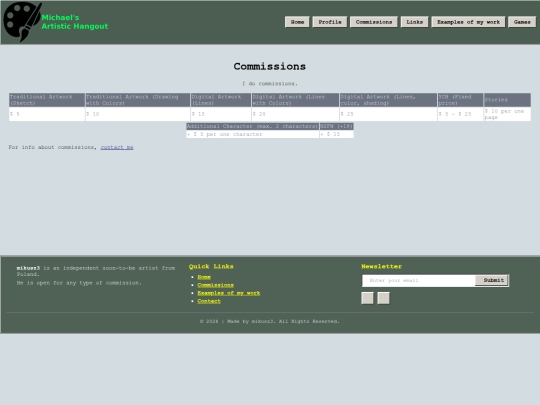This screenshot has width=540, height=405.
Task: Click the copyright notice text
Action: [x=270, y=321]
